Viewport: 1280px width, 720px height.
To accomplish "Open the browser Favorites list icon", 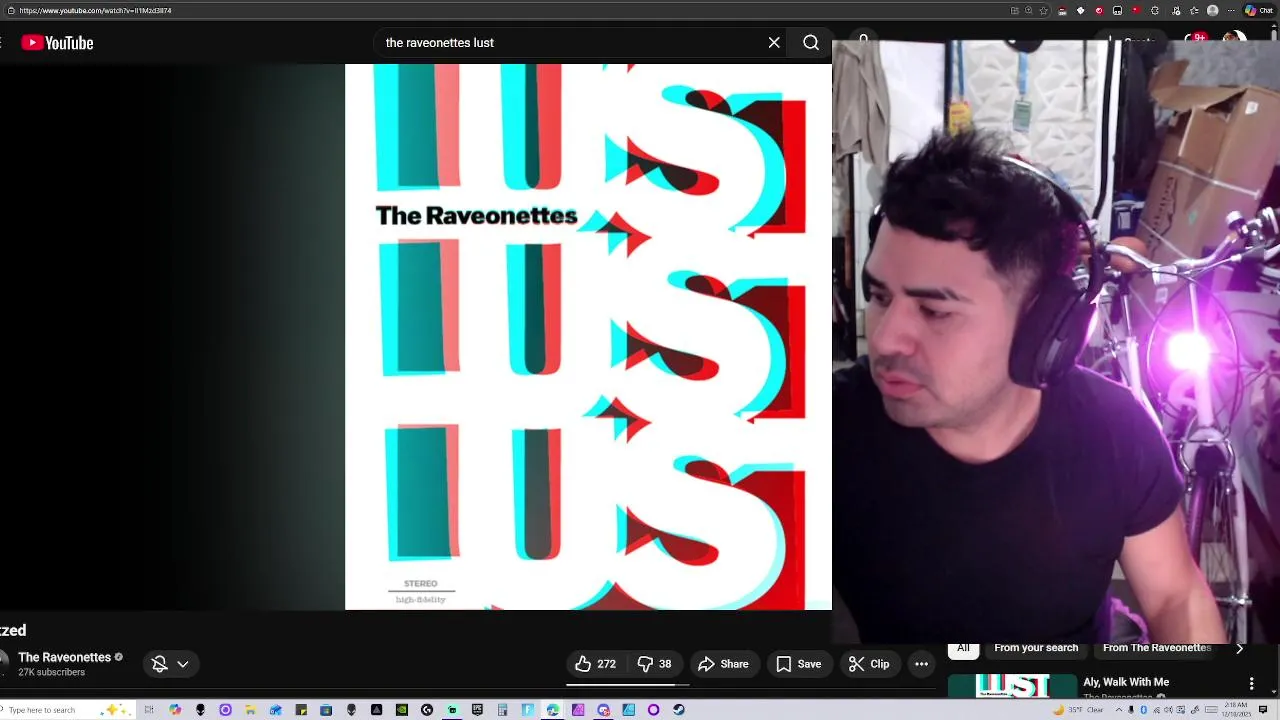I will click(x=1194, y=10).
